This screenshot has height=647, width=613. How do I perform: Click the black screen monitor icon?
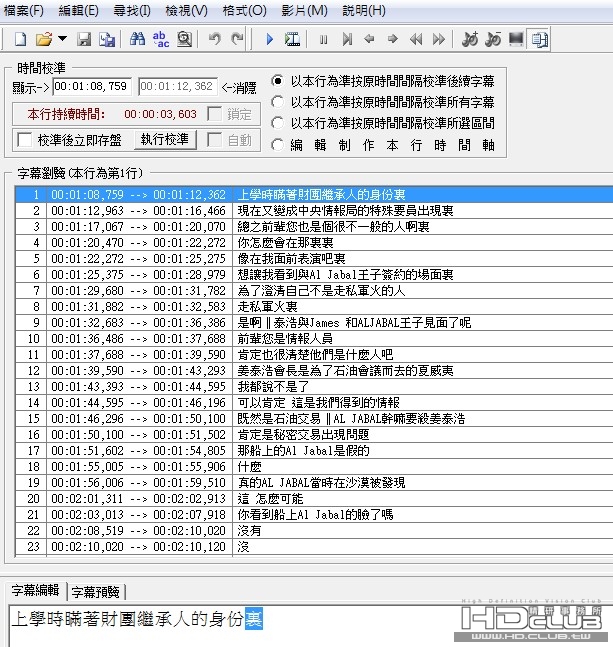pos(516,39)
